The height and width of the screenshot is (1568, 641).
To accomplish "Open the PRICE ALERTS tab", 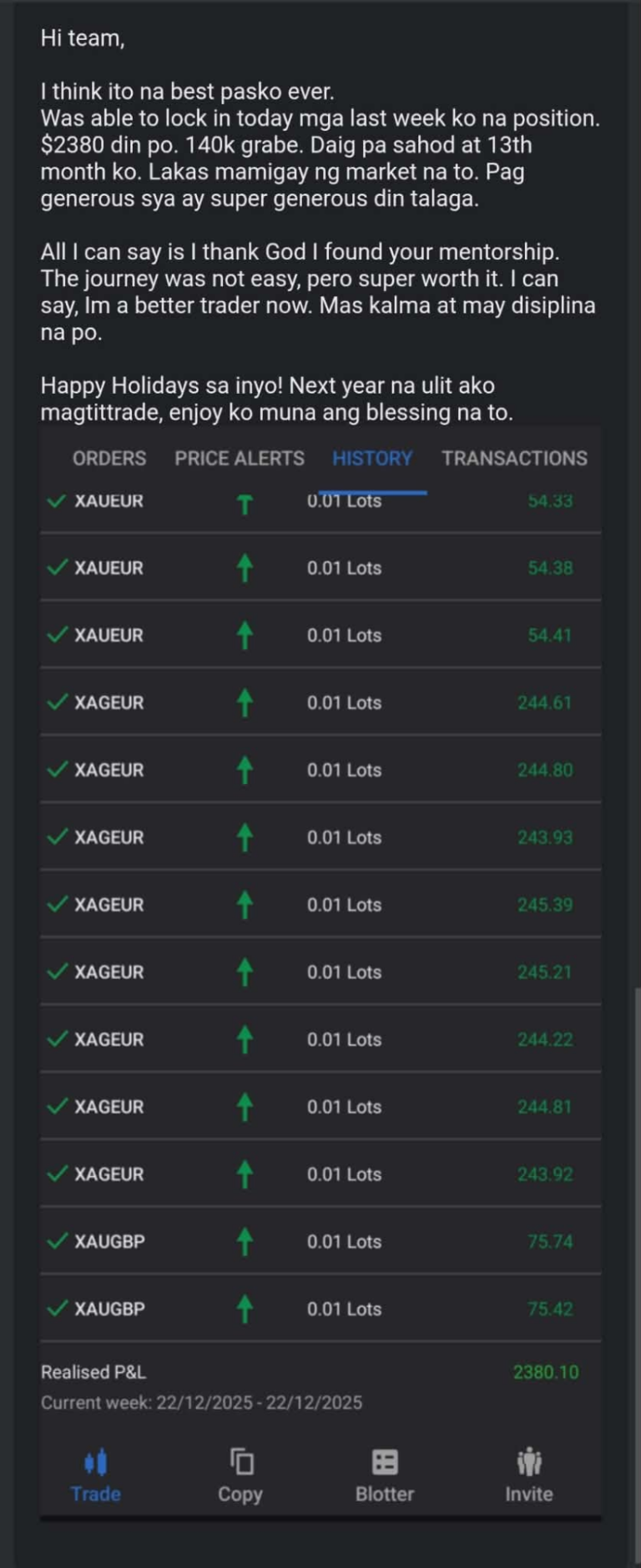I will click(240, 458).
